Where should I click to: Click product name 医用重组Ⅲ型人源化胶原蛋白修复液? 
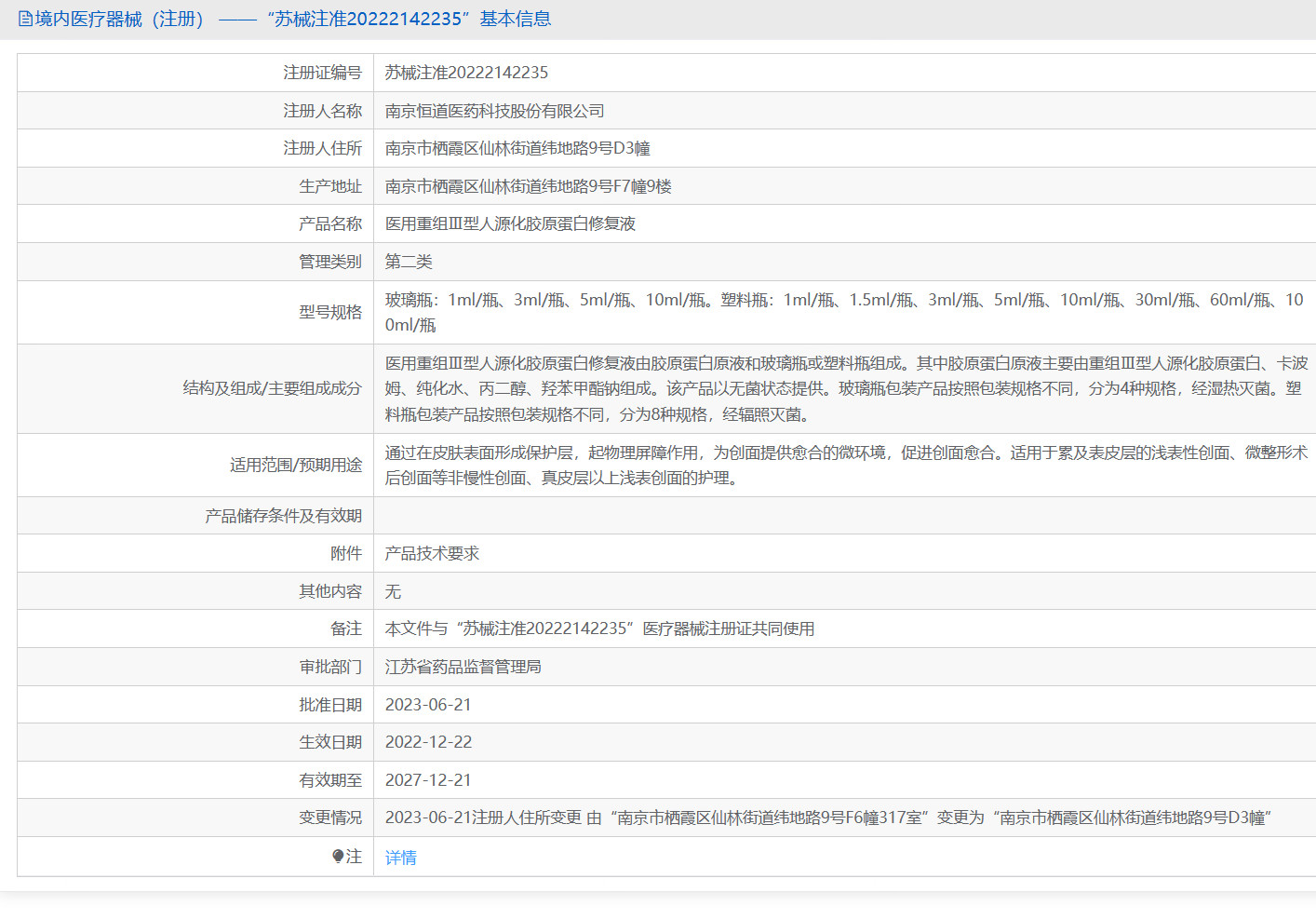510,223
